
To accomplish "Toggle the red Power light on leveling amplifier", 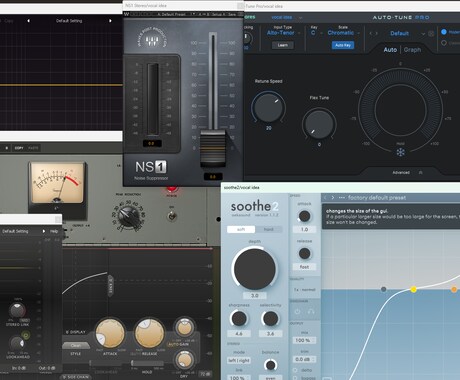I will (x=172, y=189).
